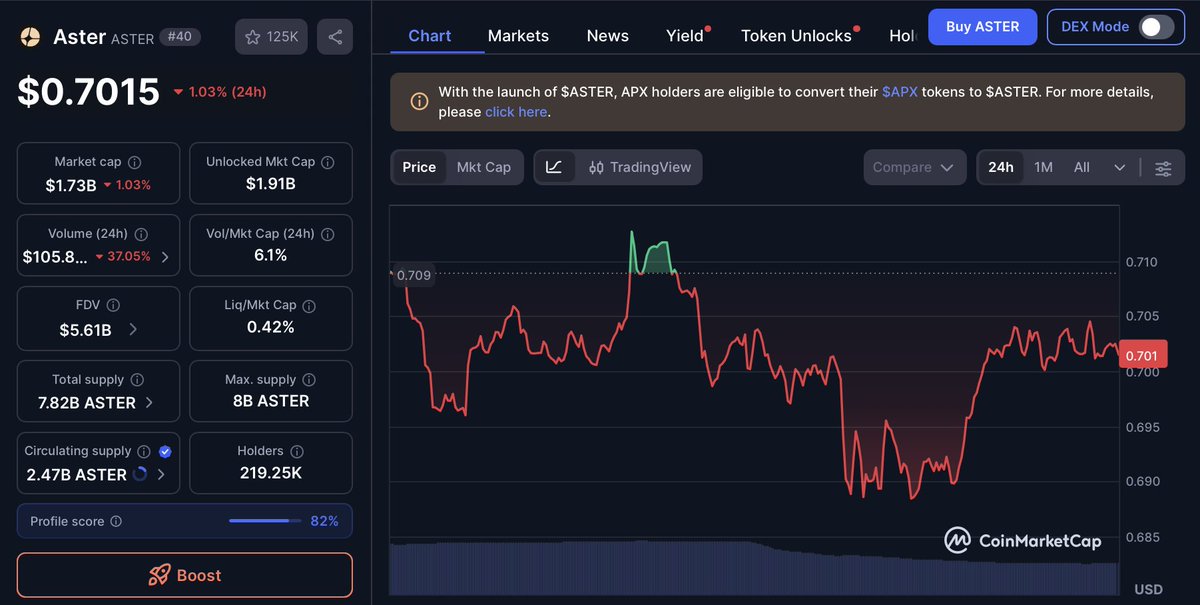
Task: Show info icon next to Holders
Action: (296, 452)
